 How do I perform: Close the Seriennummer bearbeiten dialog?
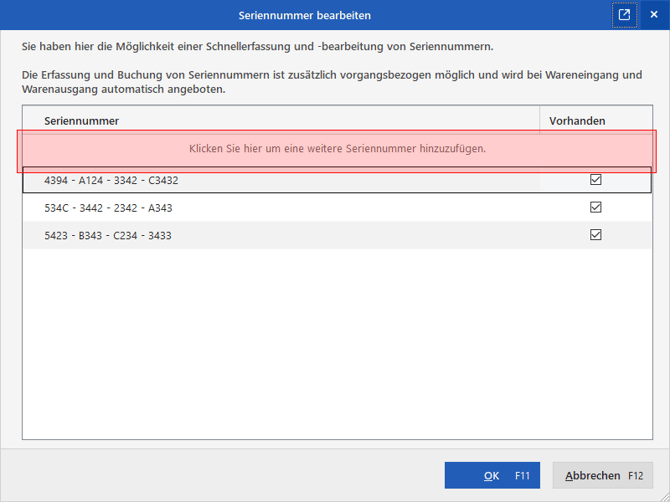[654, 15]
